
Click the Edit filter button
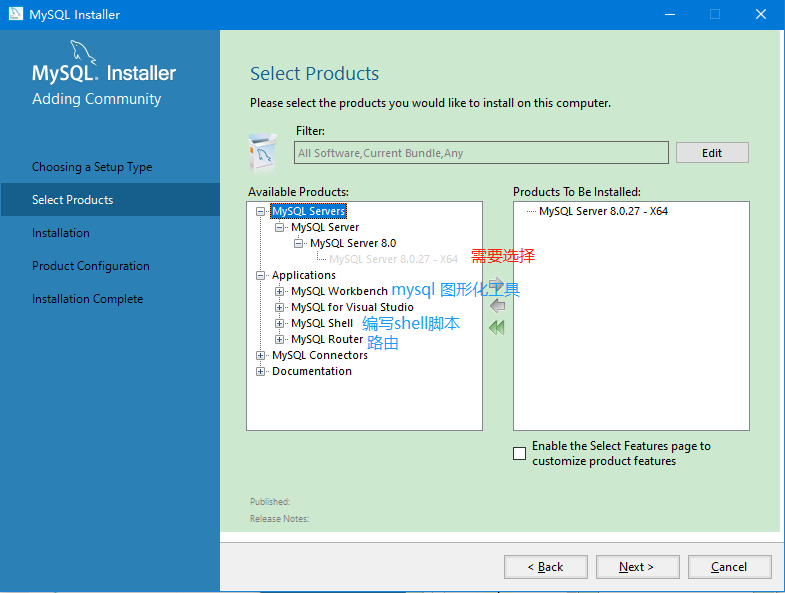coord(712,153)
